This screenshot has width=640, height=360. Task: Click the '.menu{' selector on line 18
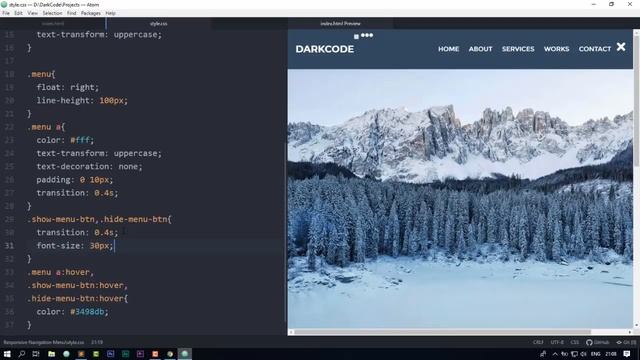pyautogui.click(x=41, y=74)
